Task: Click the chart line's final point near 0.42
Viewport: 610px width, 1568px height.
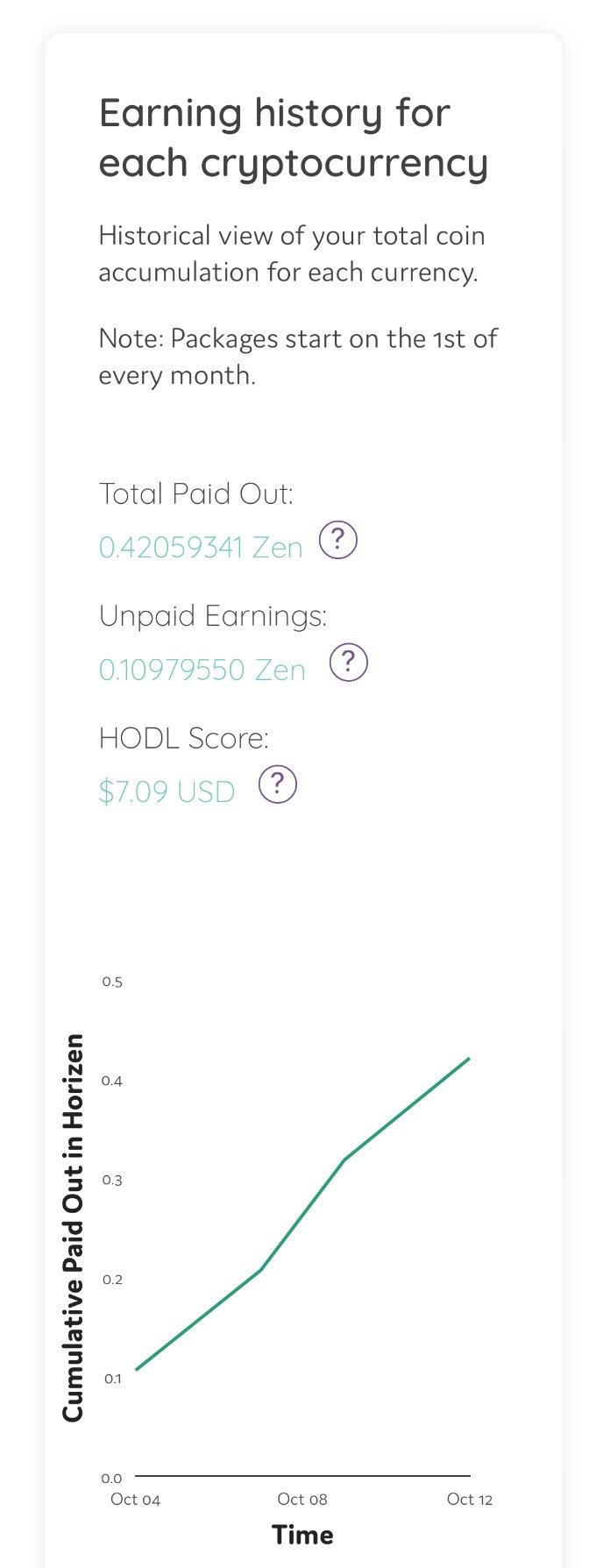Action: pyautogui.click(x=470, y=1059)
